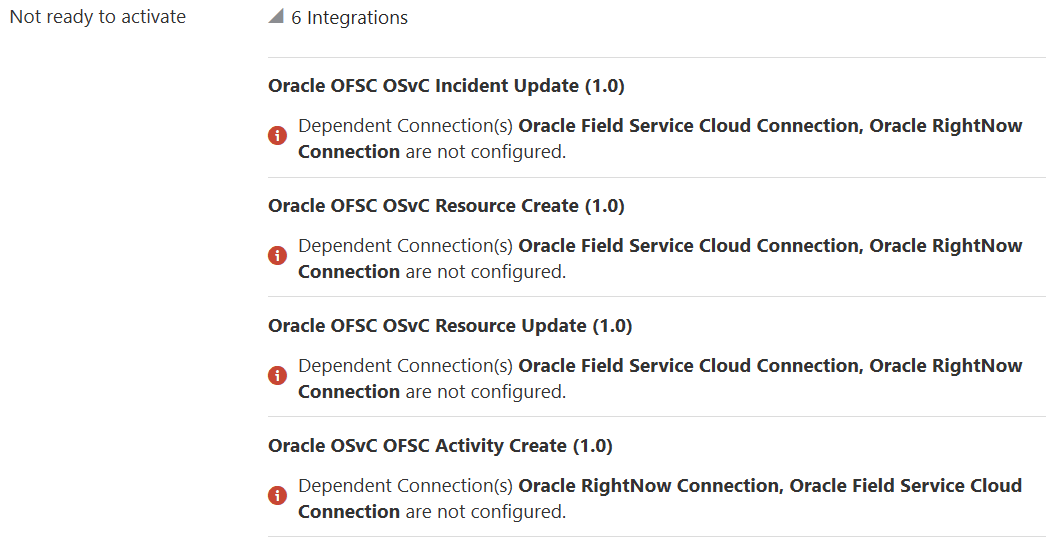Viewport: 1046px width, 538px height.
Task: Click the "6 Integrations" heading text
Action: tap(349, 18)
